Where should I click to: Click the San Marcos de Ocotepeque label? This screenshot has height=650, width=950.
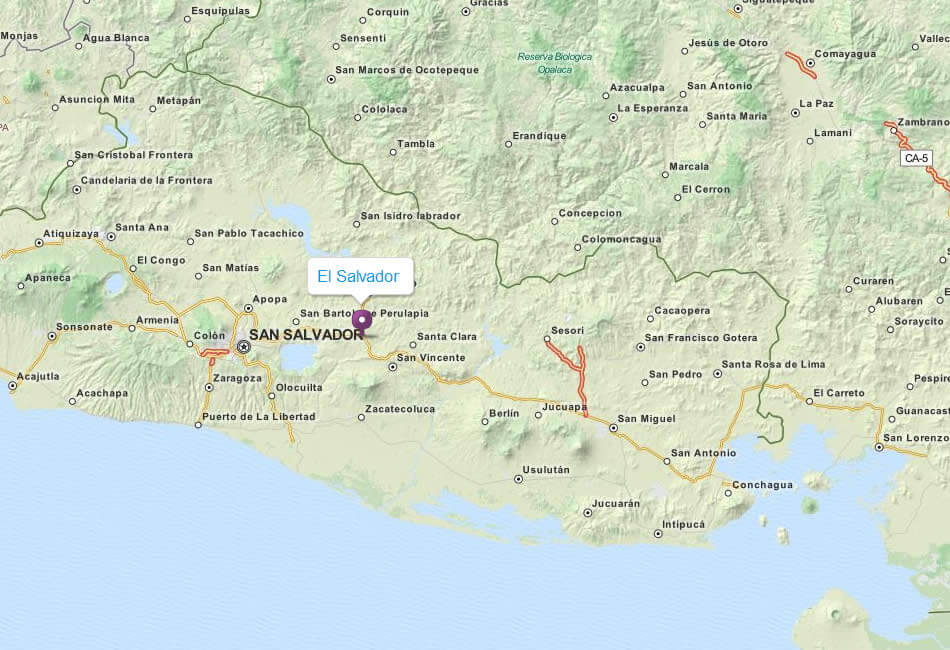407,70
